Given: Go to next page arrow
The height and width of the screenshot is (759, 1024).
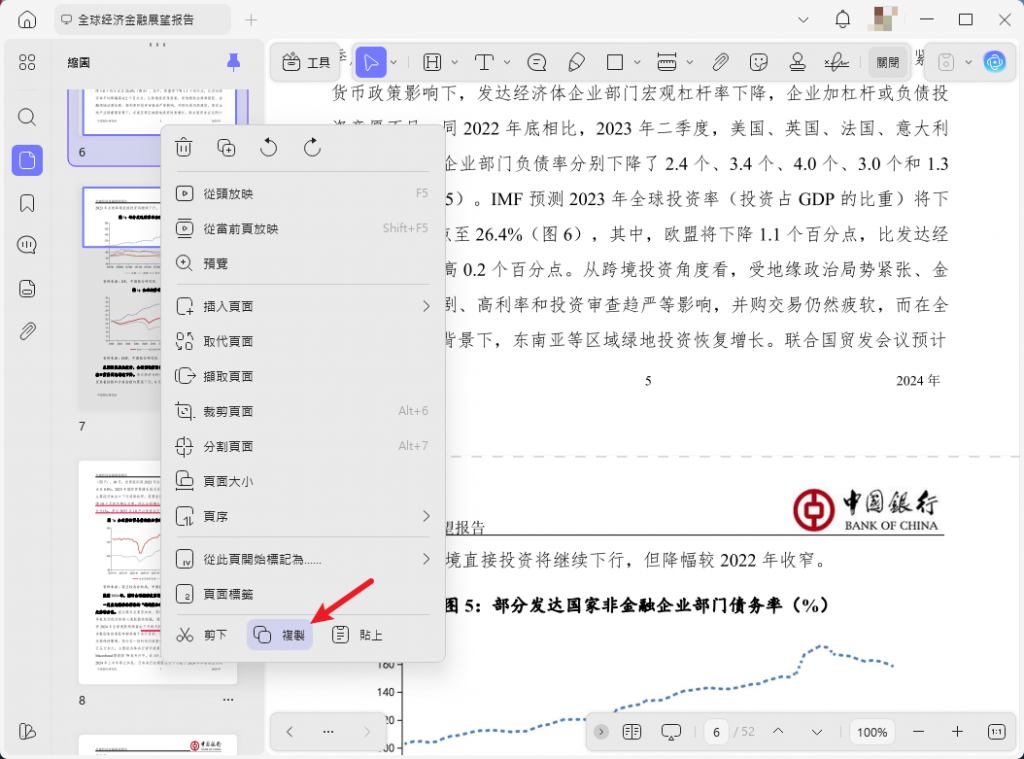Looking at the screenshot, I should pos(816,732).
